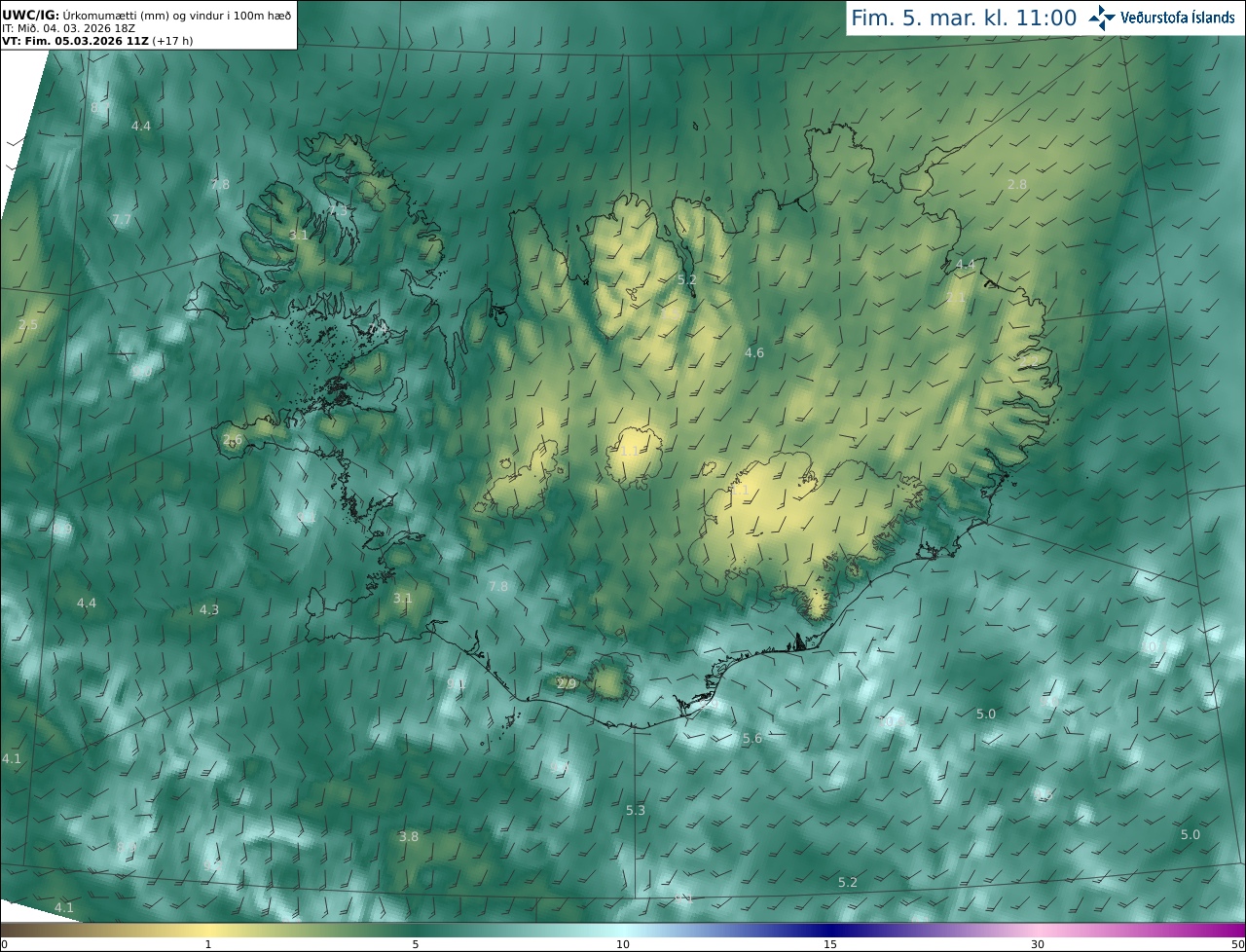Click the '5.3' value label on the map
Viewport: 1246px width, 952px height.
(x=636, y=811)
